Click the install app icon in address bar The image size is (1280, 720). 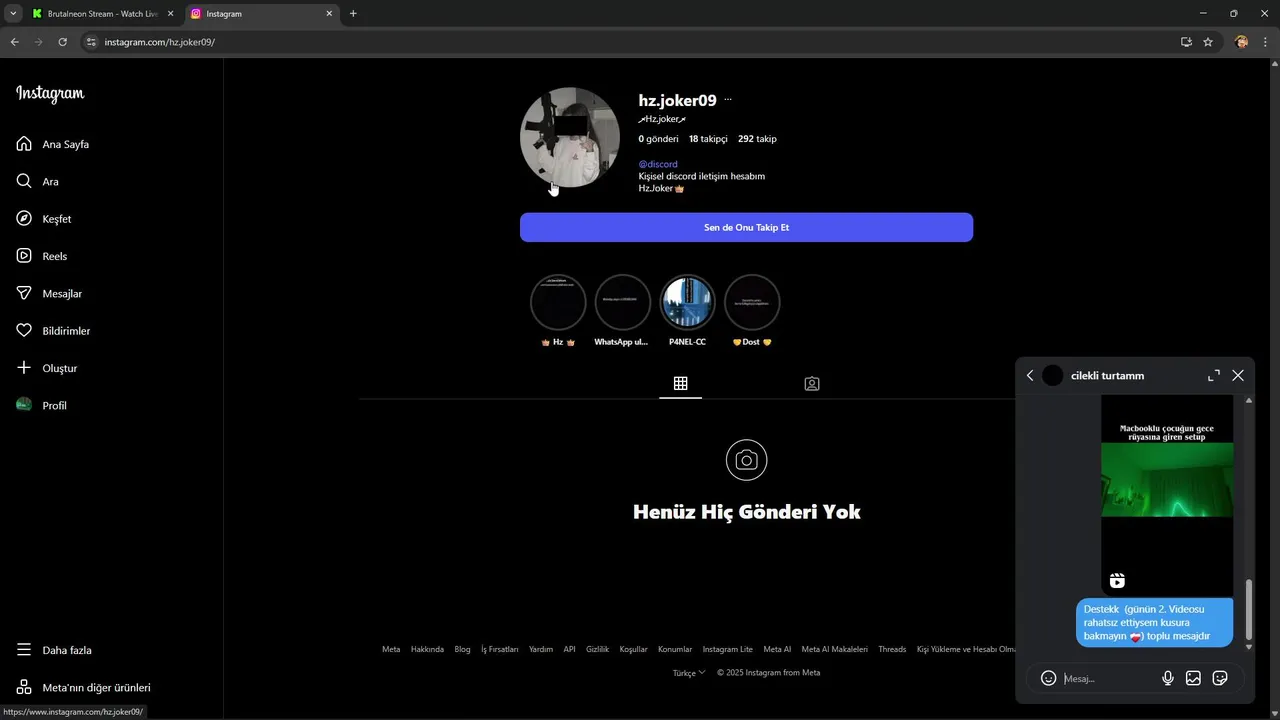1186,42
